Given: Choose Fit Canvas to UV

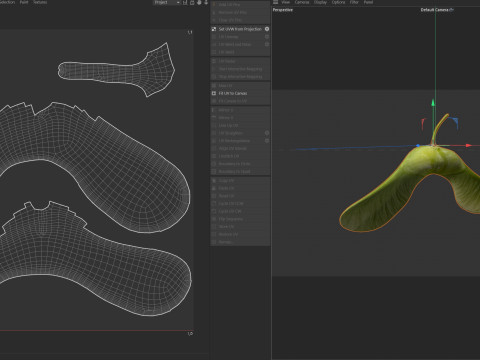Looking at the screenshot, I should click(x=233, y=101).
